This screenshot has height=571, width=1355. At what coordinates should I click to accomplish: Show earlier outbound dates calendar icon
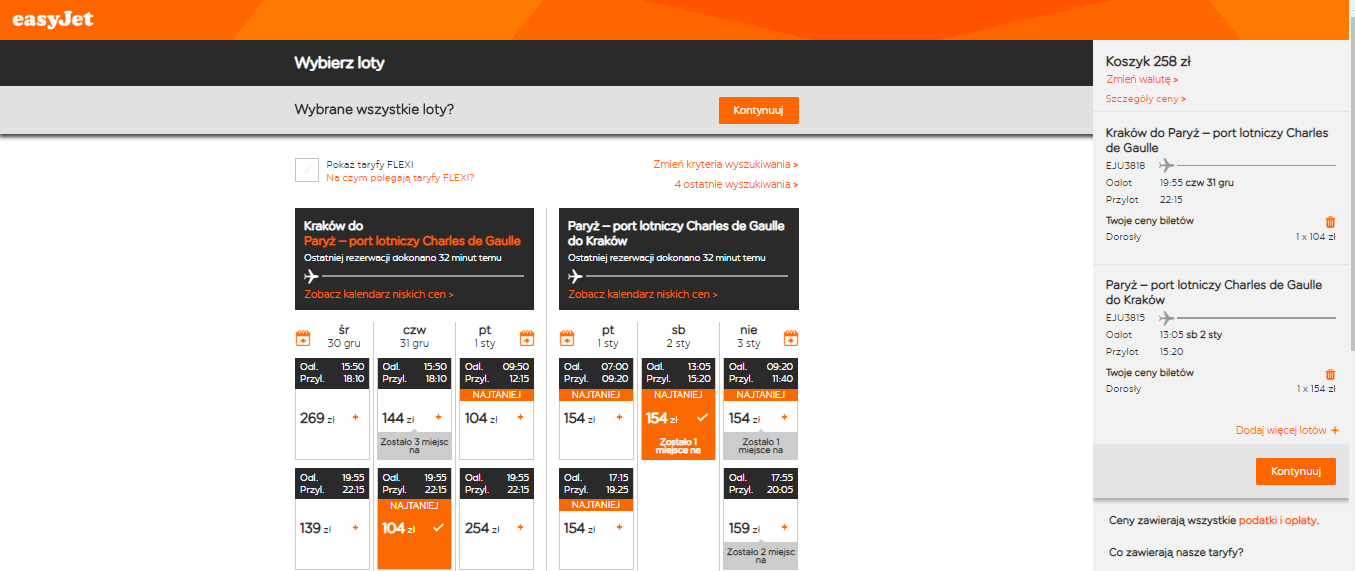click(303, 337)
